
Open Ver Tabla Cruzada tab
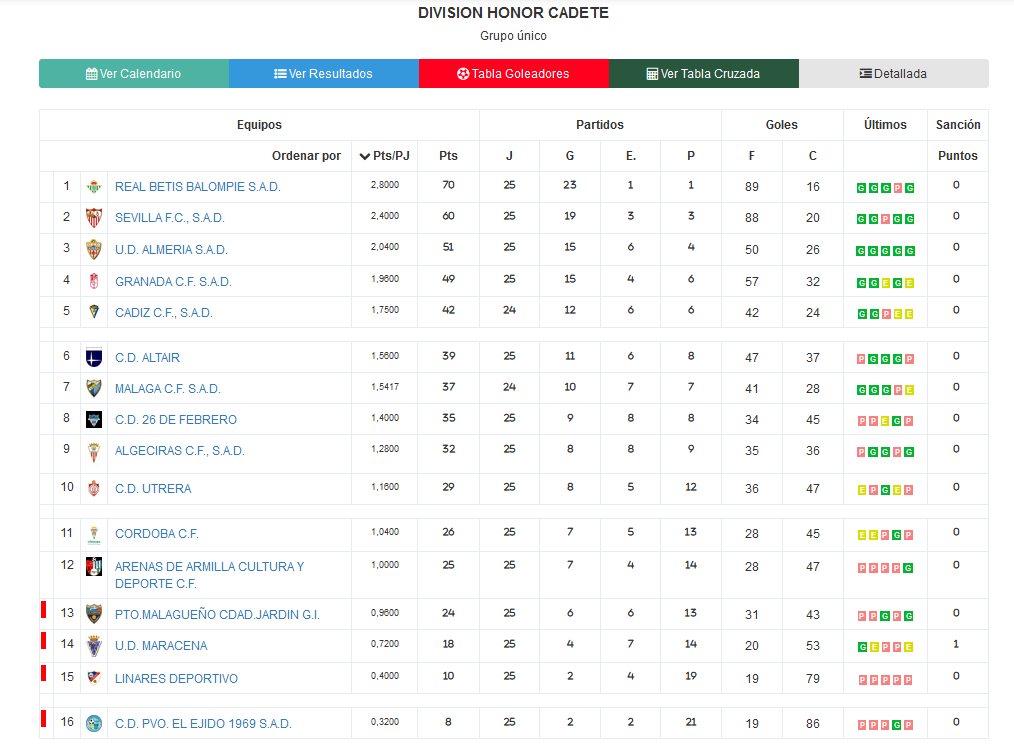coord(704,74)
